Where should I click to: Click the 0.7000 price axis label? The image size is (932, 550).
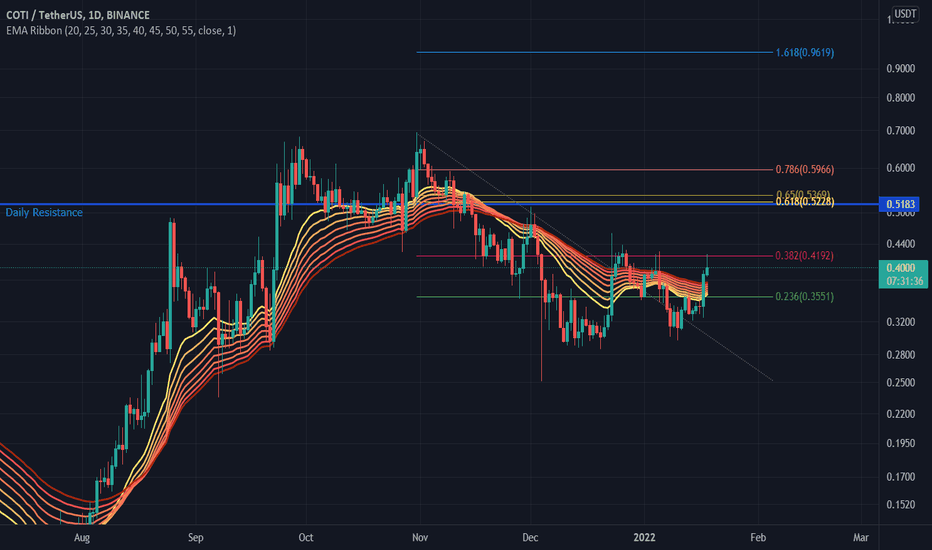pos(900,131)
